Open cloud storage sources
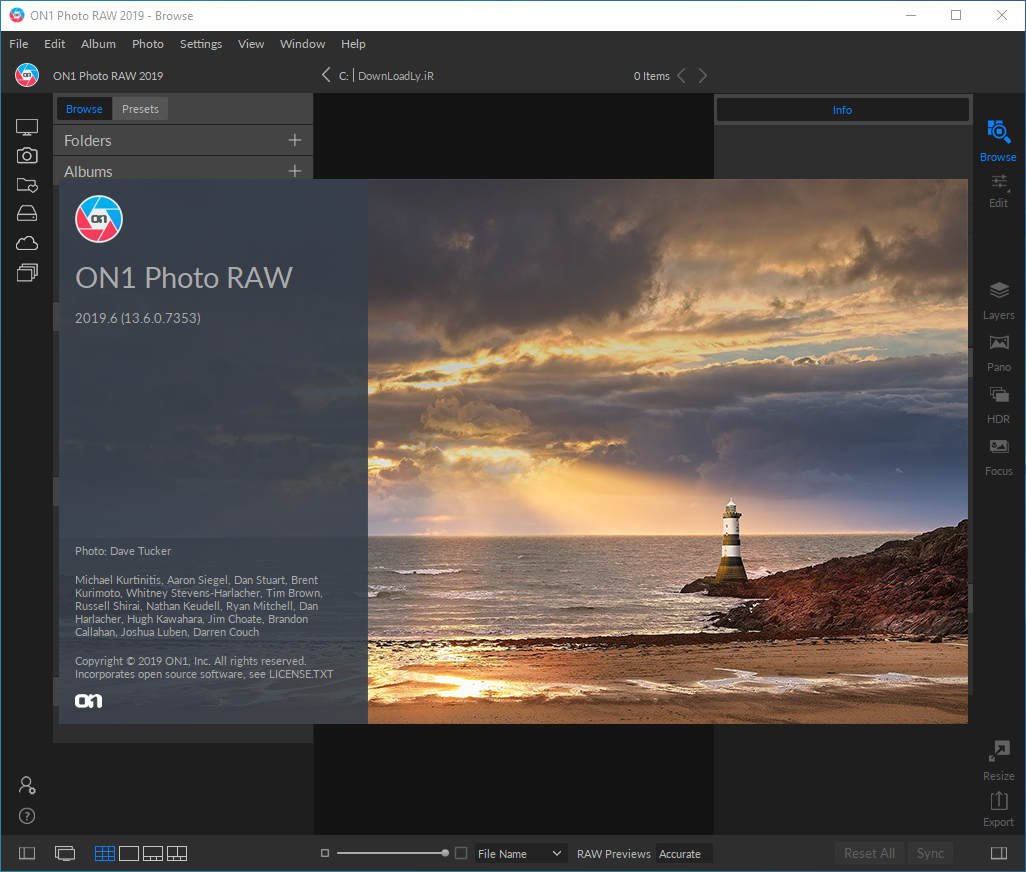 (27, 243)
